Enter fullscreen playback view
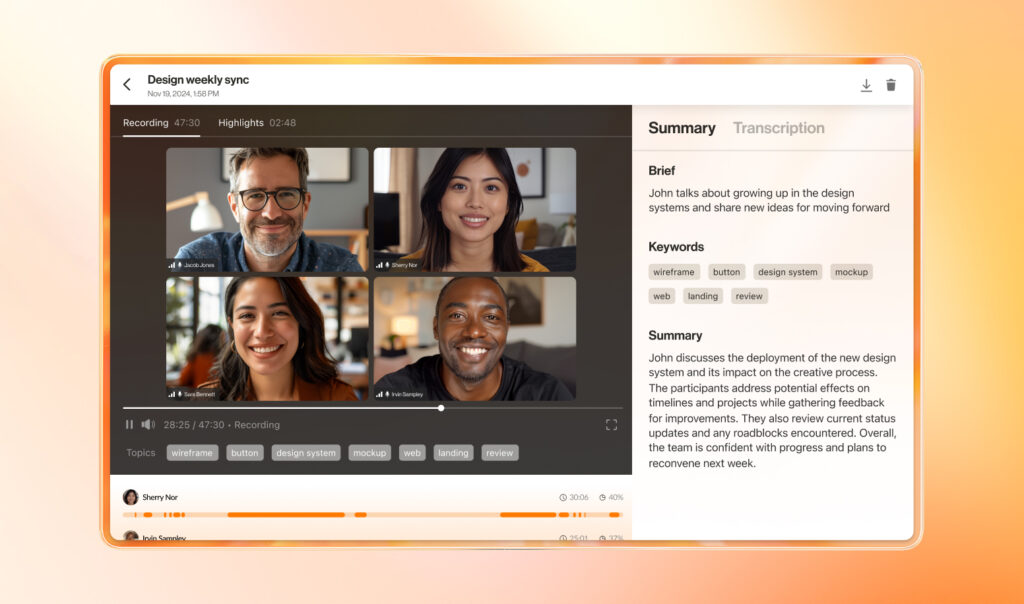 click(611, 424)
